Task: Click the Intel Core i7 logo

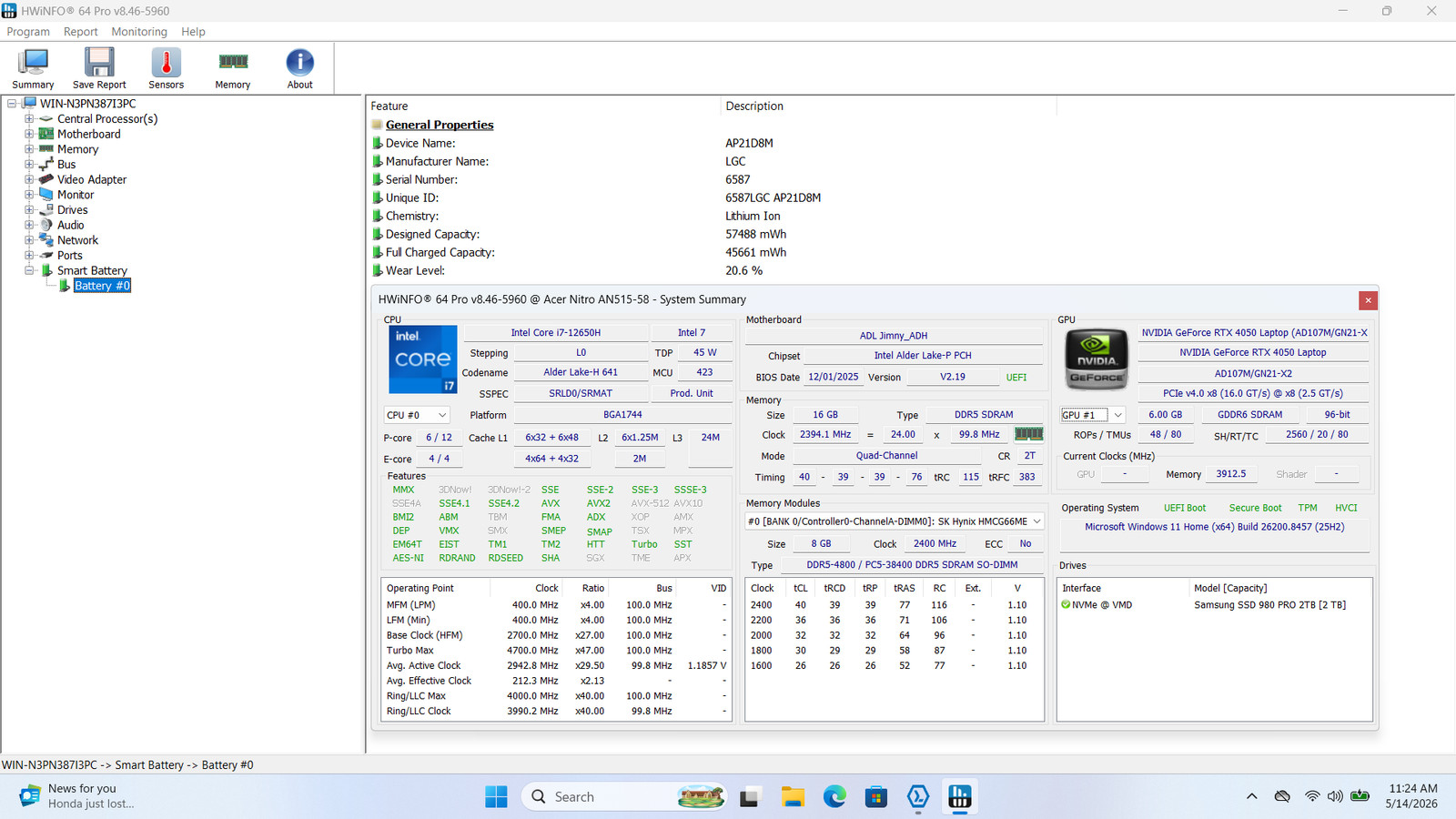Action: tap(422, 359)
